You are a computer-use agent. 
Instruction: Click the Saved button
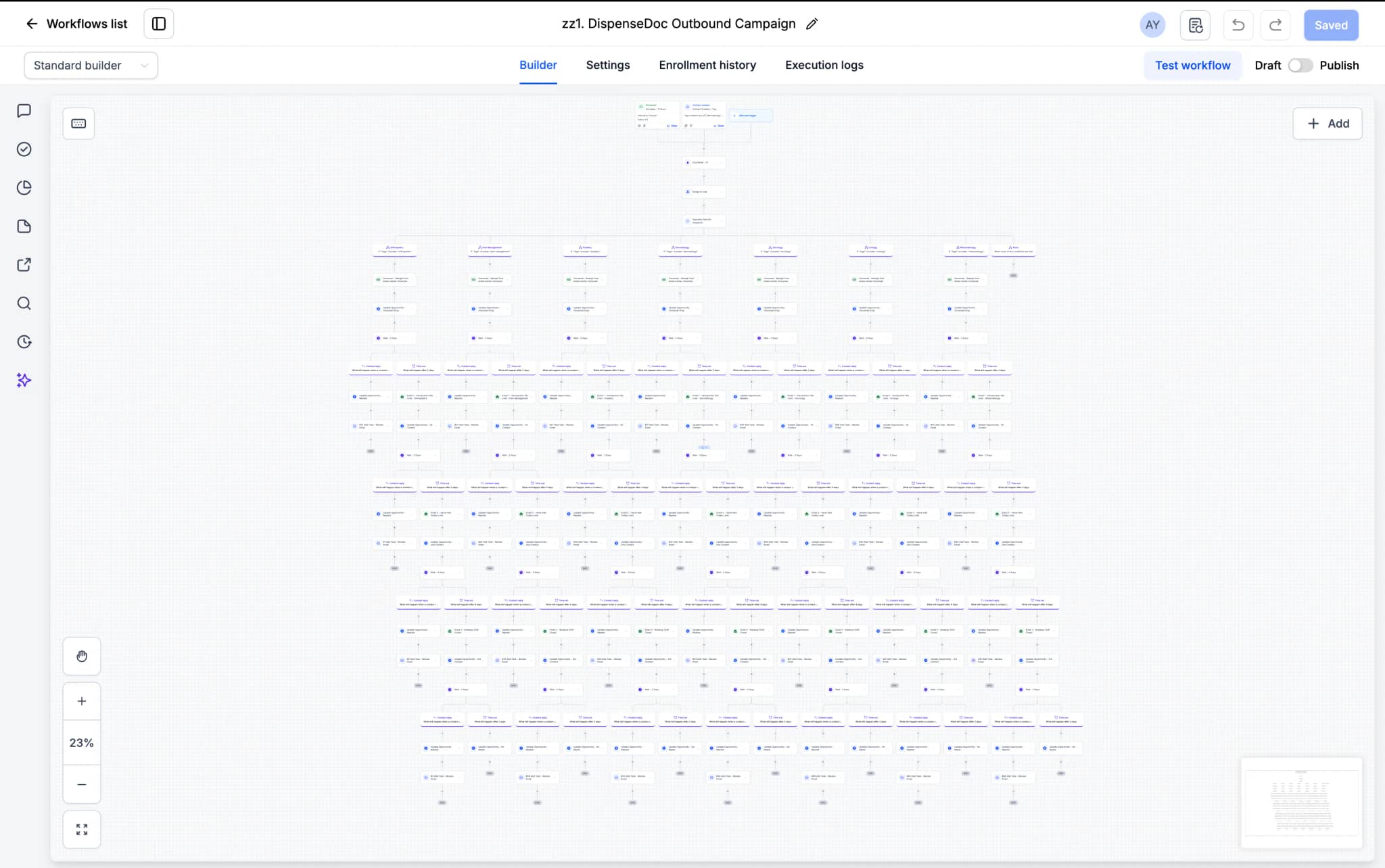pos(1331,25)
